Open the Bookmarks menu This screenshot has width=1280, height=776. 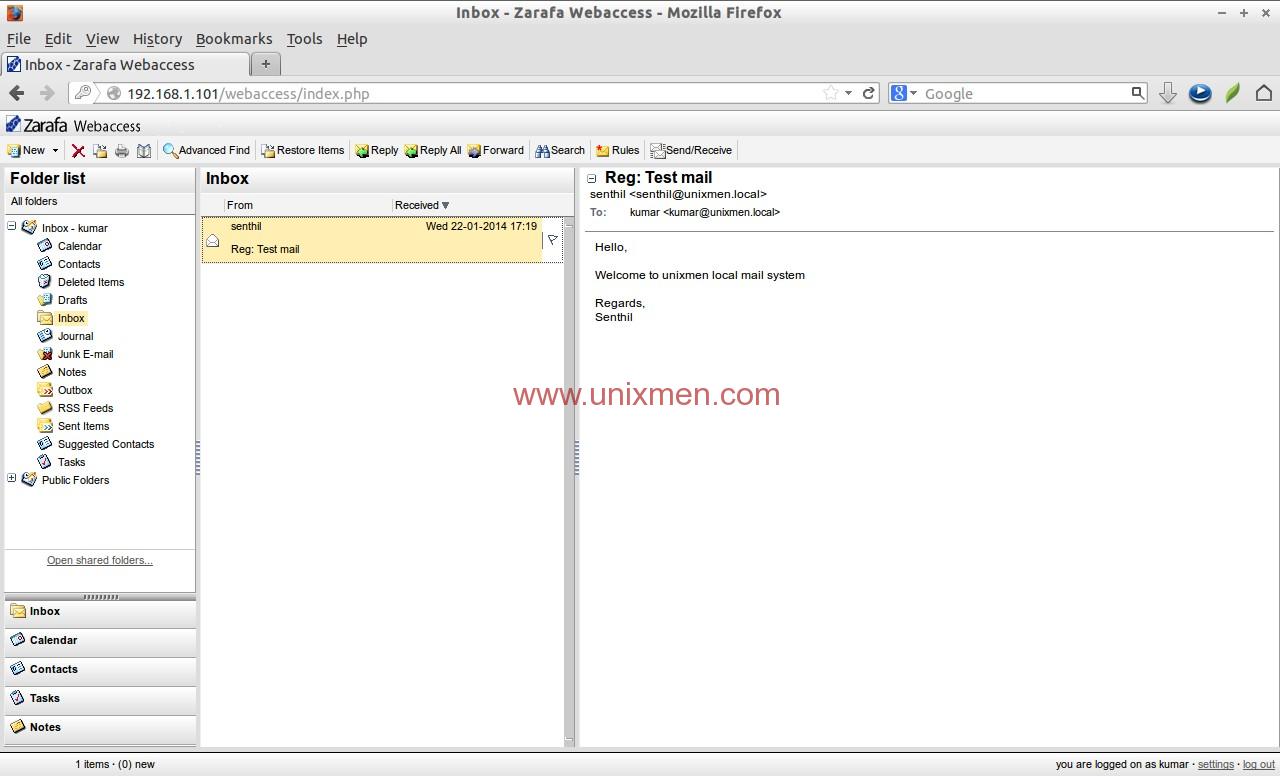coord(234,39)
